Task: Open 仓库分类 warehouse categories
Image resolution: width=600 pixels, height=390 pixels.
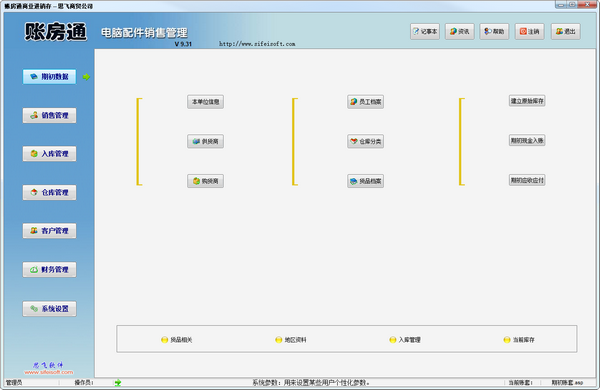Action: (x=365, y=141)
